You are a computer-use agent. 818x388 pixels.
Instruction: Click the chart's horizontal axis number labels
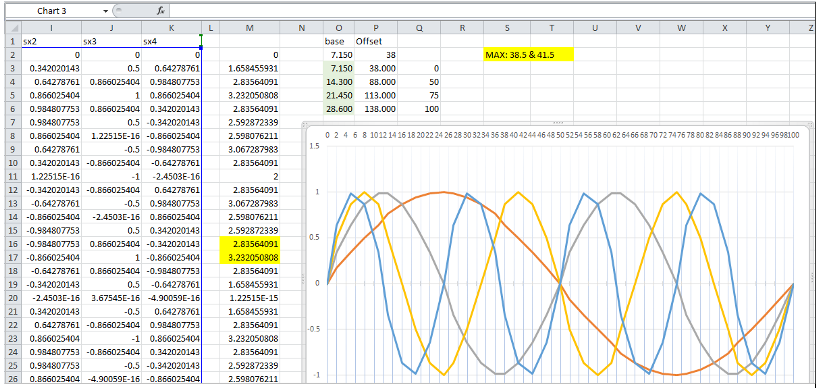[x=562, y=135]
